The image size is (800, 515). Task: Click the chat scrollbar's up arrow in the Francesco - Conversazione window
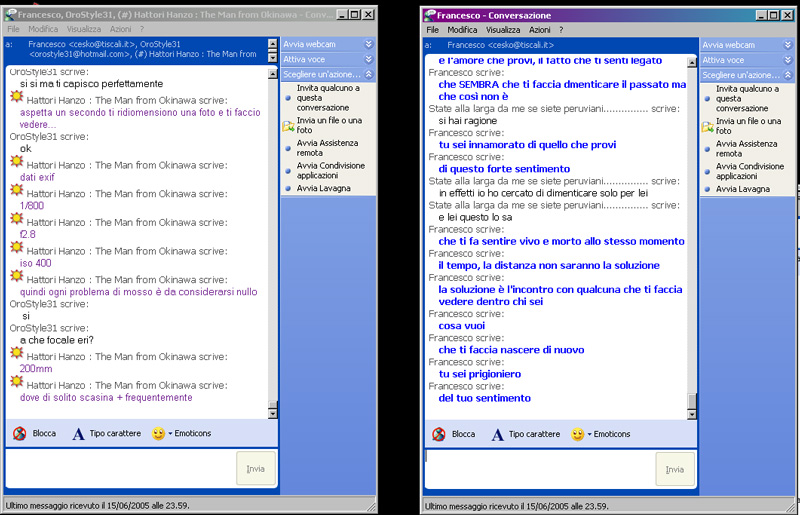coord(691,62)
